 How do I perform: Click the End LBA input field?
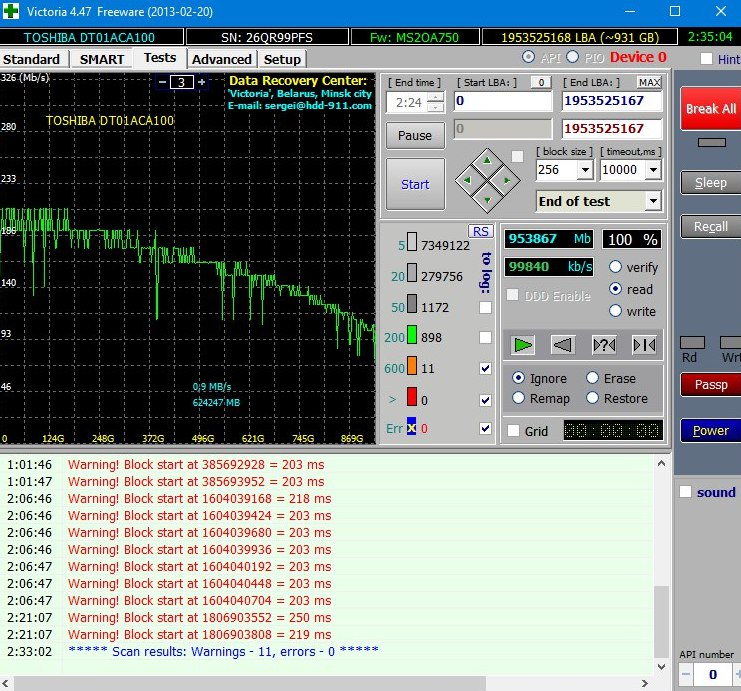pyautogui.click(x=612, y=101)
